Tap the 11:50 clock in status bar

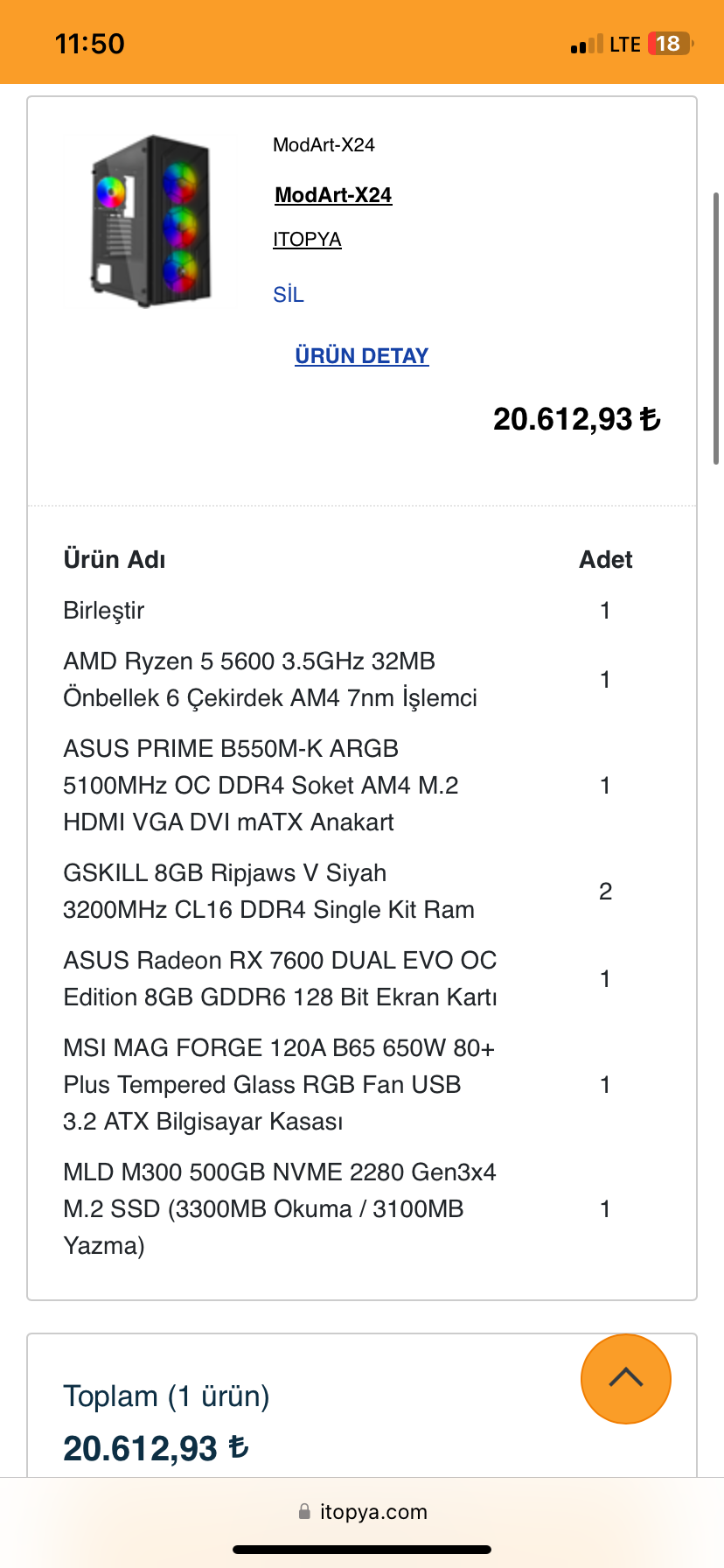pyautogui.click(x=89, y=44)
